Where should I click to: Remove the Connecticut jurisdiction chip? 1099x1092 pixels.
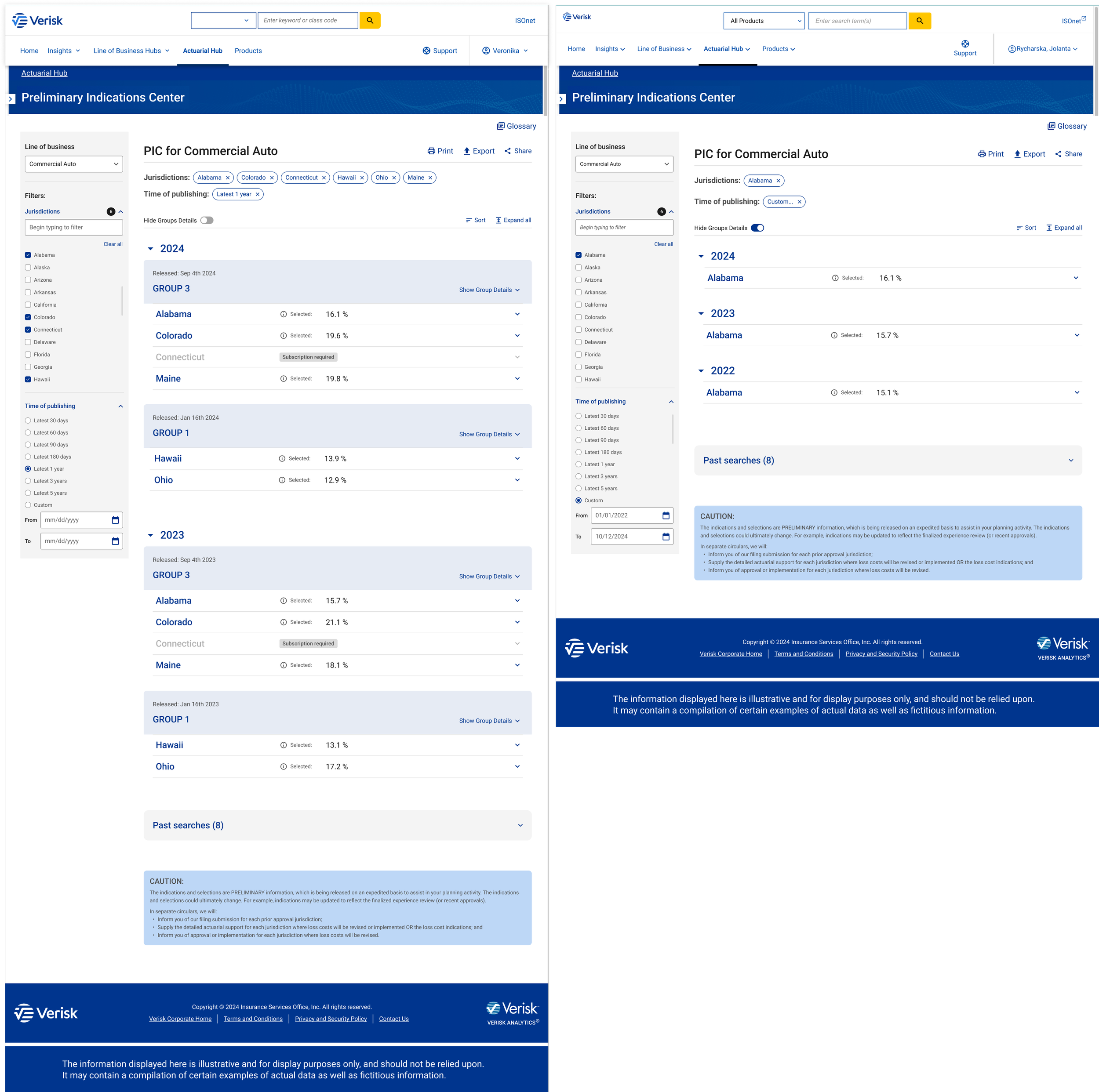coord(324,178)
